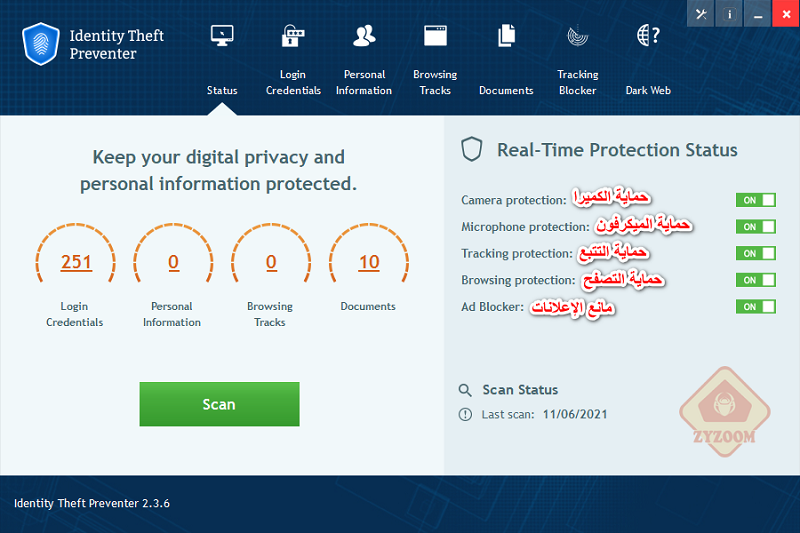800x533 pixels.
Task: Disable the Ad Blocker toggle
Action: pyautogui.click(x=756, y=307)
